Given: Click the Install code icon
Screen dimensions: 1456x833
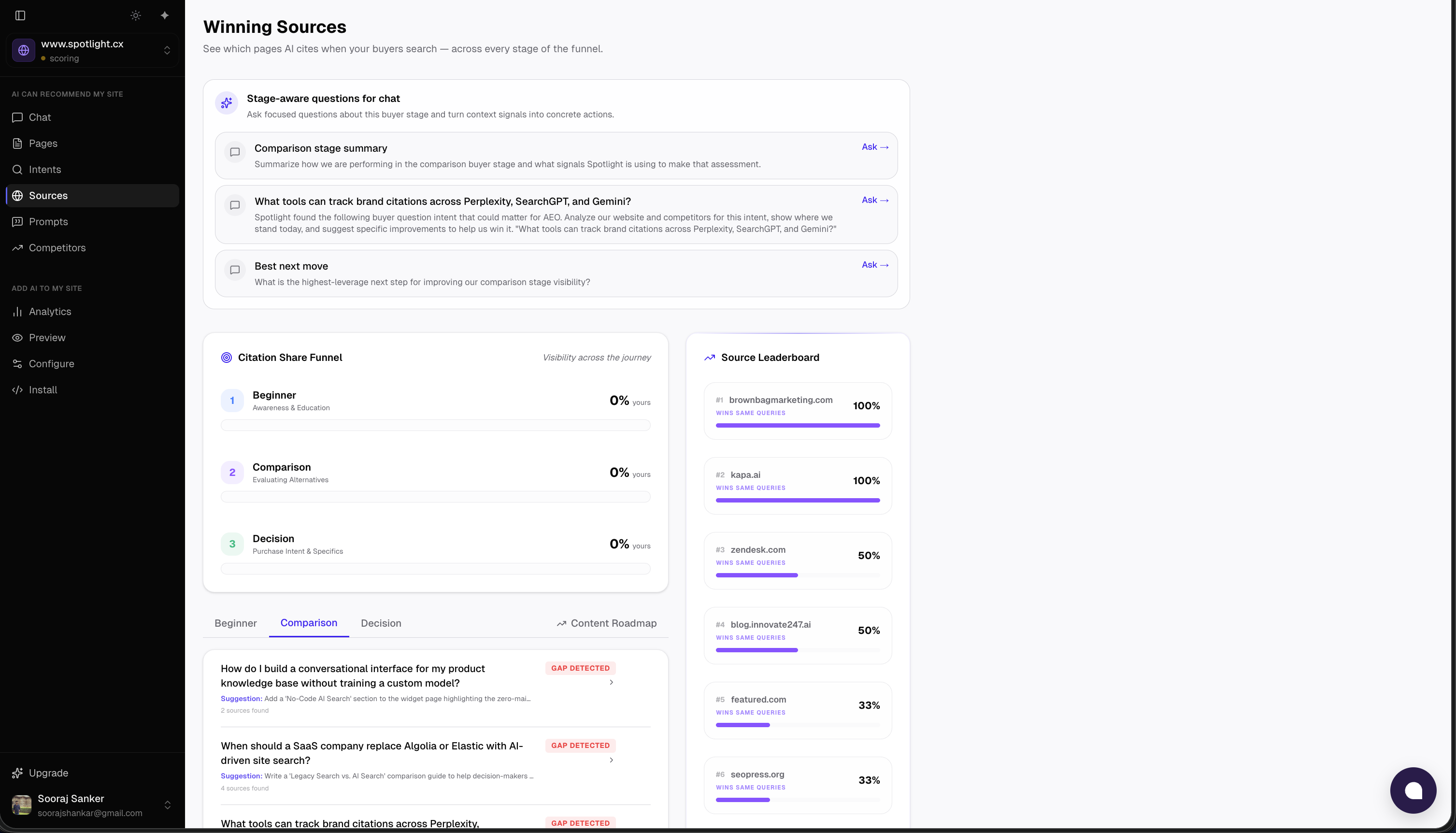Looking at the screenshot, I should click(x=18, y=389).
